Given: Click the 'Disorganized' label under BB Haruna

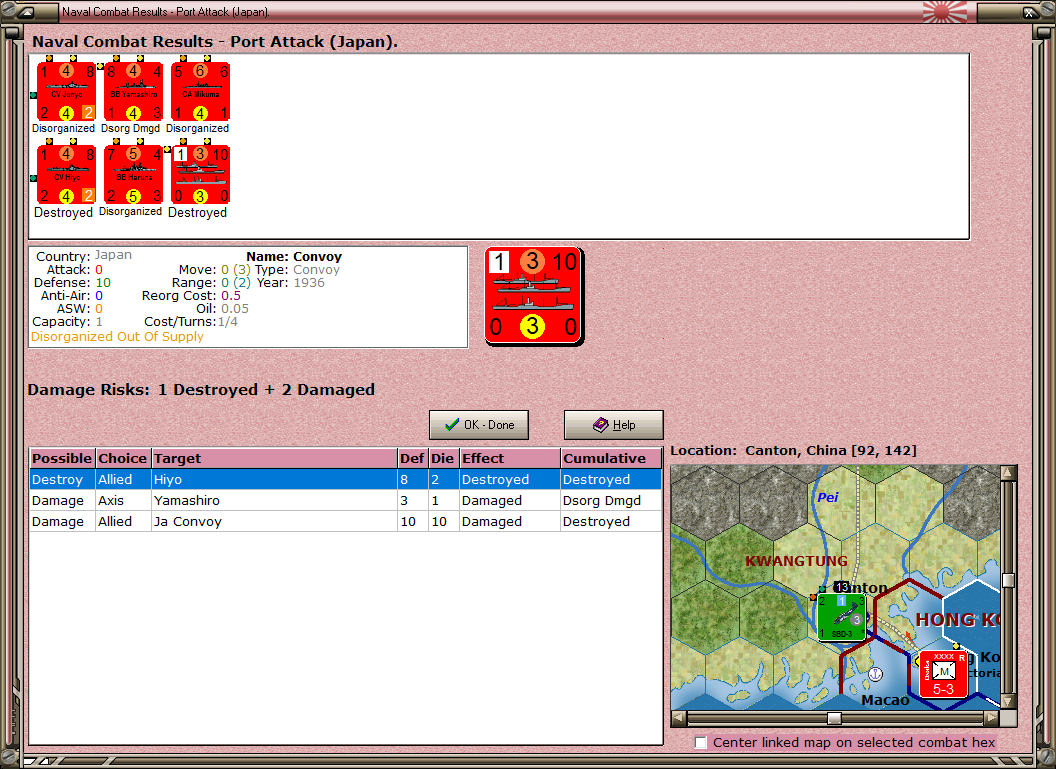Looking at the screenshot, I should coord(131,211).
